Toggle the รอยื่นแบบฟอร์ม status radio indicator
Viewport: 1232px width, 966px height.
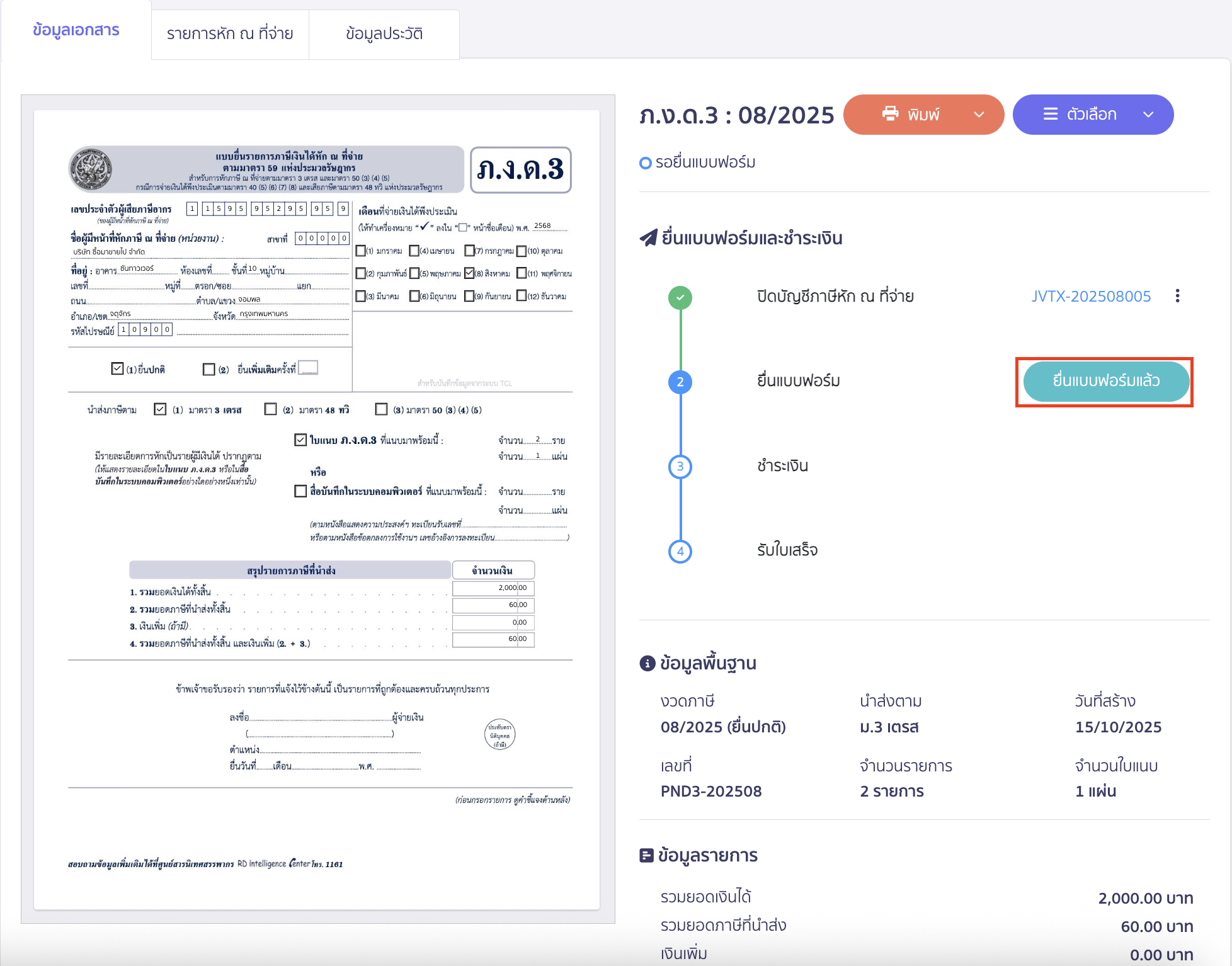(x=645, y=163)
